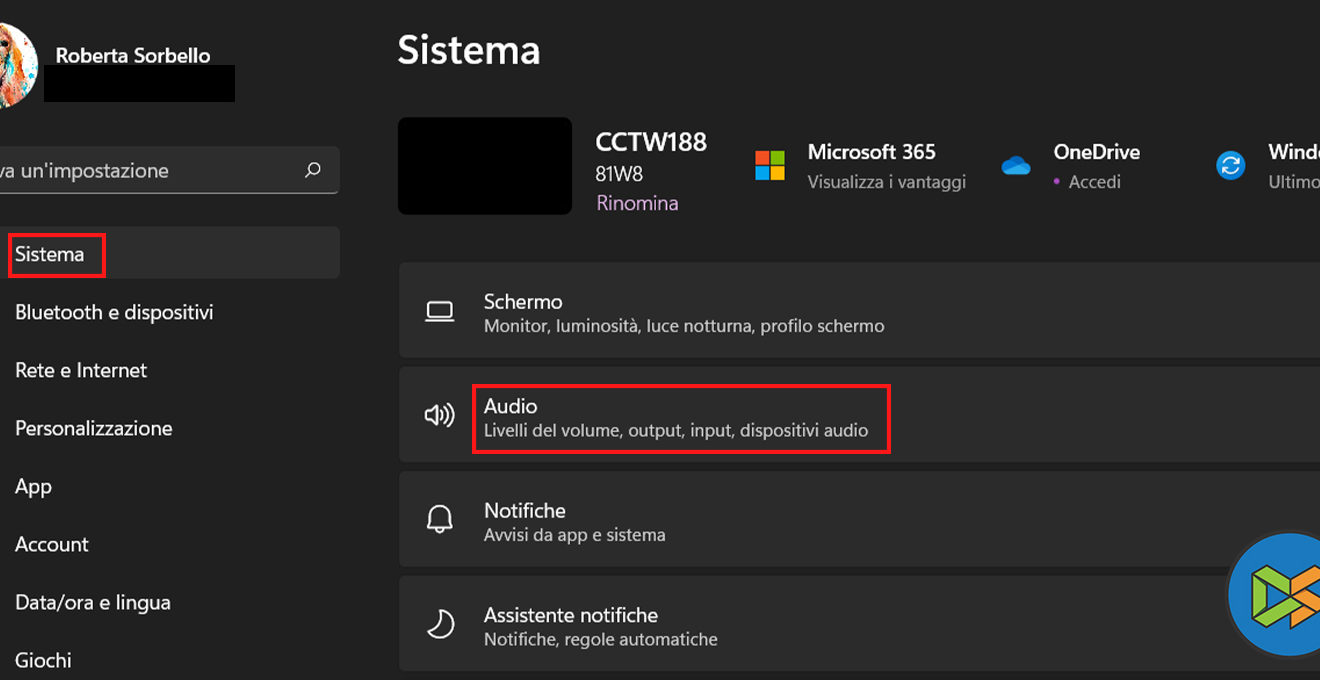
Task: Click the Schermo laptop display icon
Action: (x=440, y=312)
